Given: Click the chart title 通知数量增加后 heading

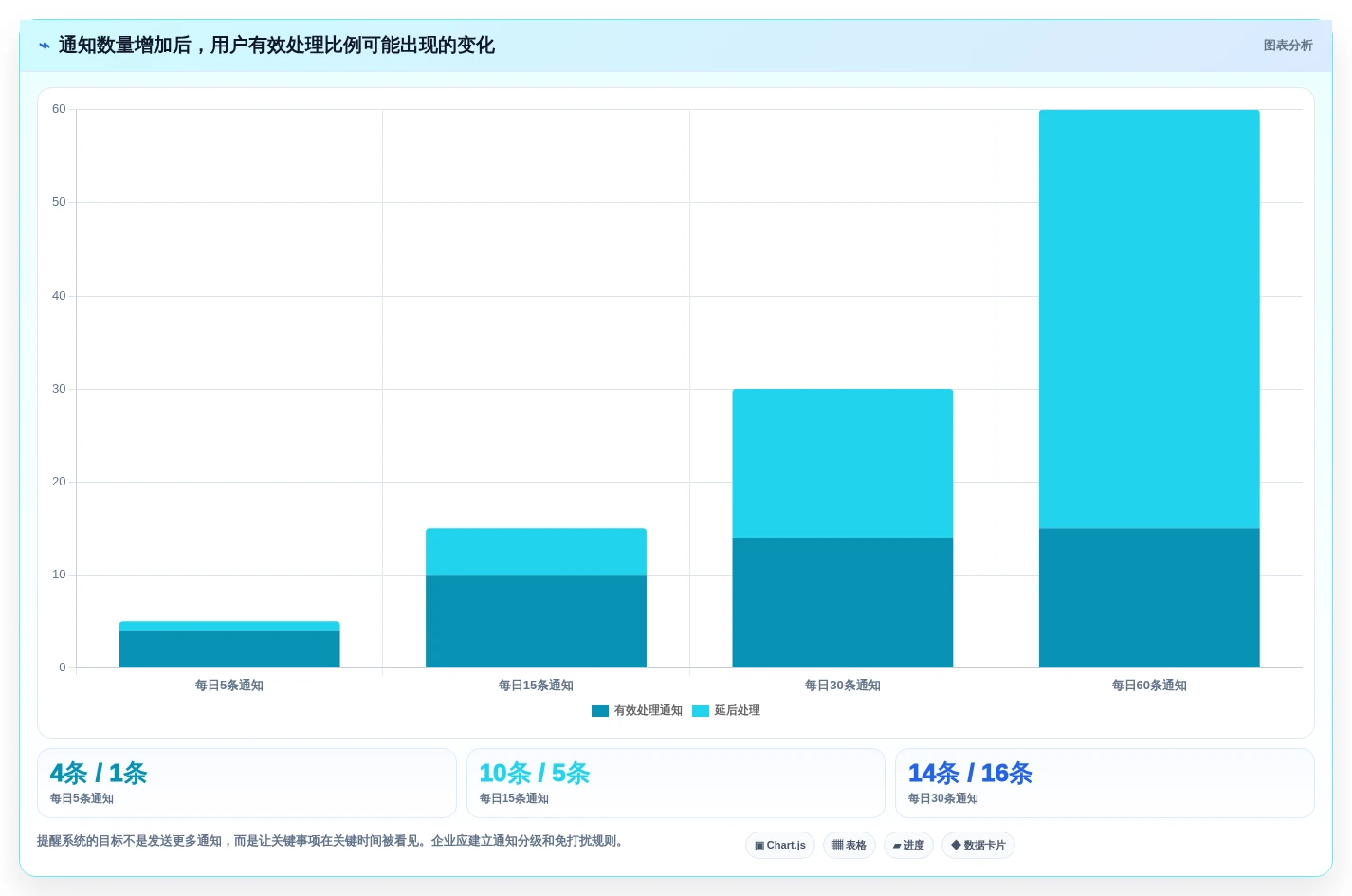Looking at the screenshot, I should coord(277,46).
